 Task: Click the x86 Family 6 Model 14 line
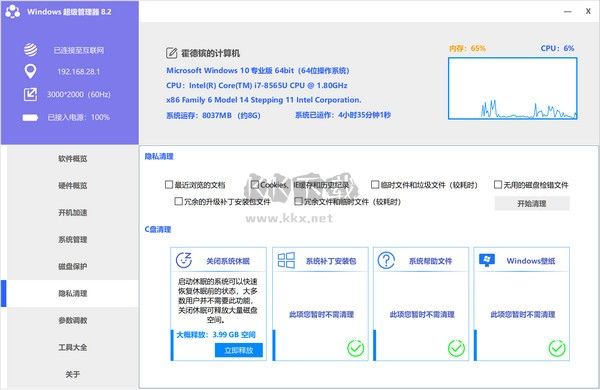coord(264,100)
